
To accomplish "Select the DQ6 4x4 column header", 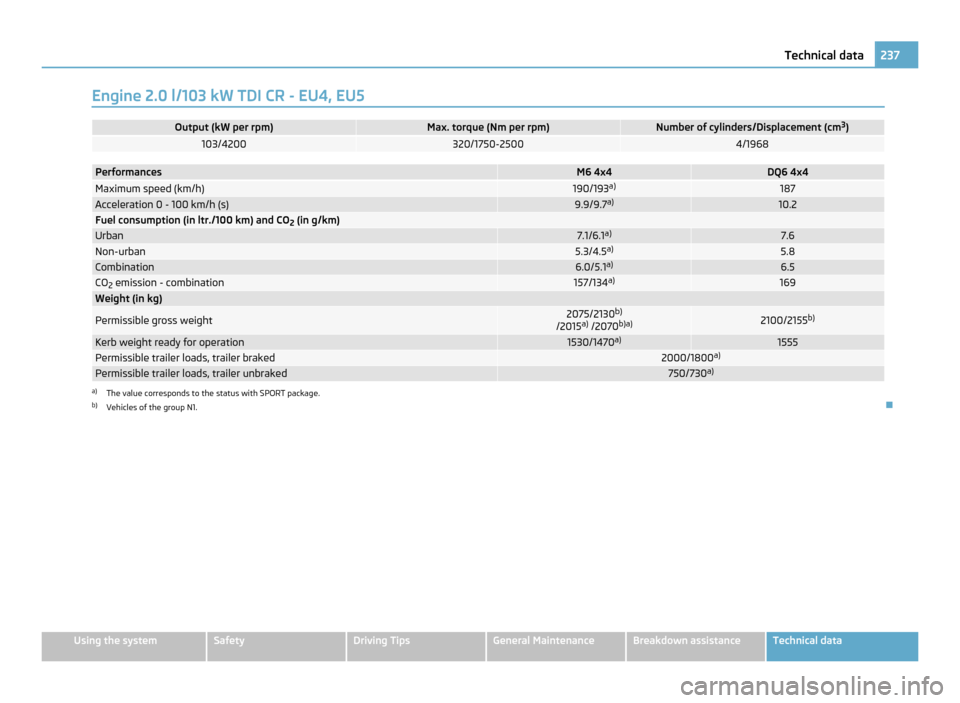I will (x=787, y=172).
